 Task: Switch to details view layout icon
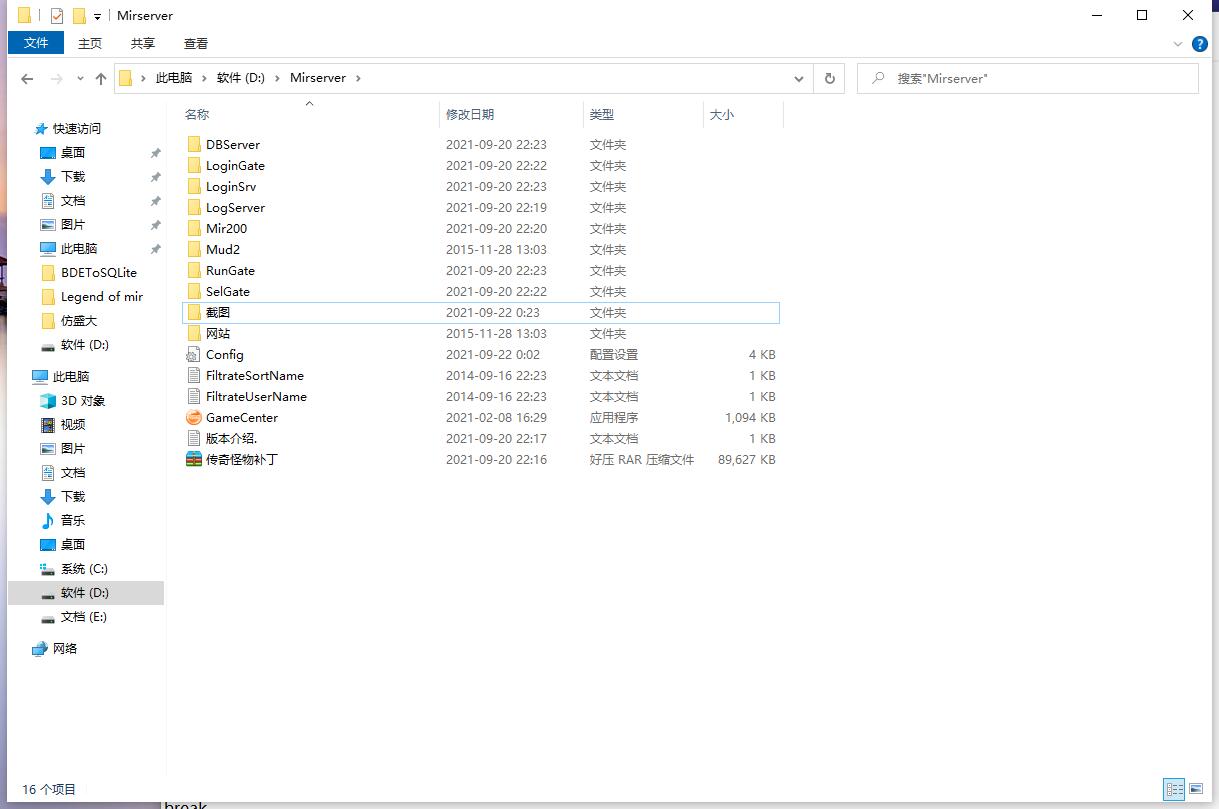pos(1174,789)
